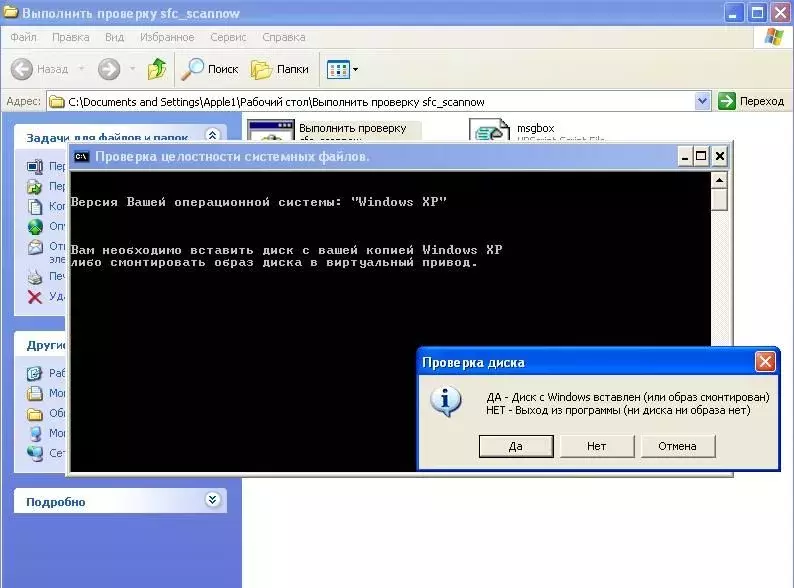
Task: Click the copy file task icon
Action: click(x=34, y=207)
